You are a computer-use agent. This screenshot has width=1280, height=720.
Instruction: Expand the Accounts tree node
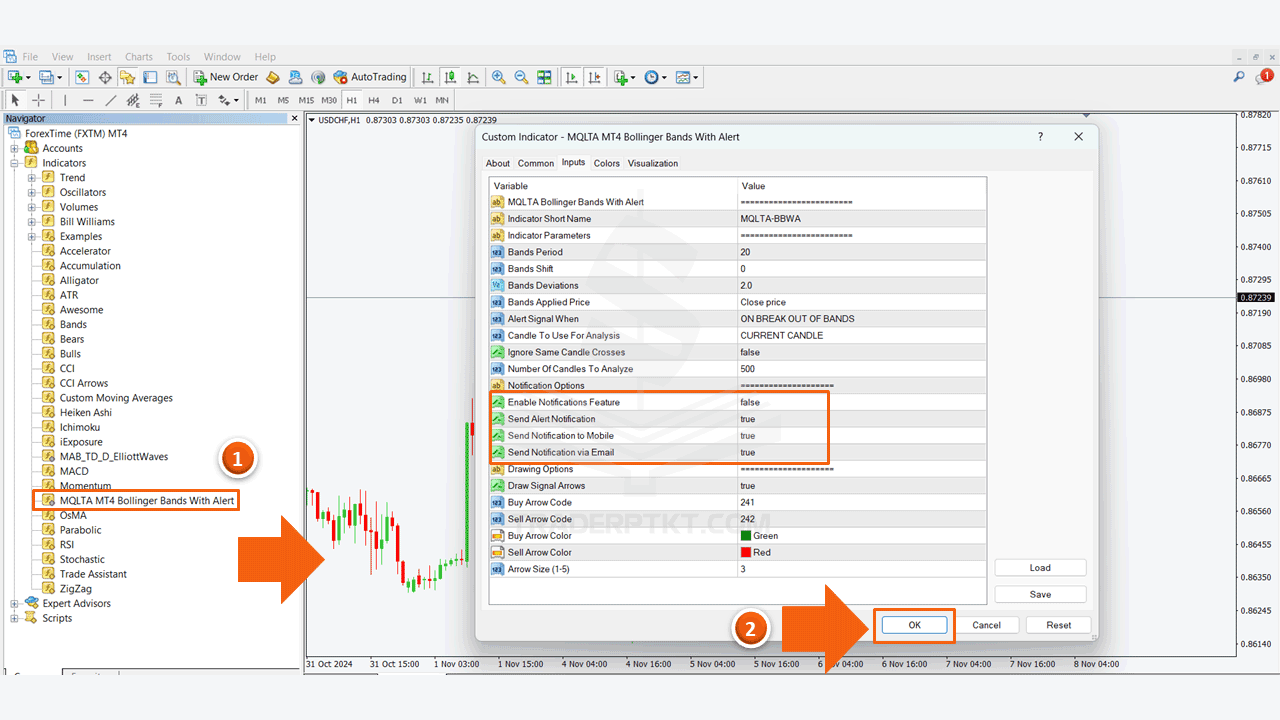pyautogui.click(x=15, y=148)
